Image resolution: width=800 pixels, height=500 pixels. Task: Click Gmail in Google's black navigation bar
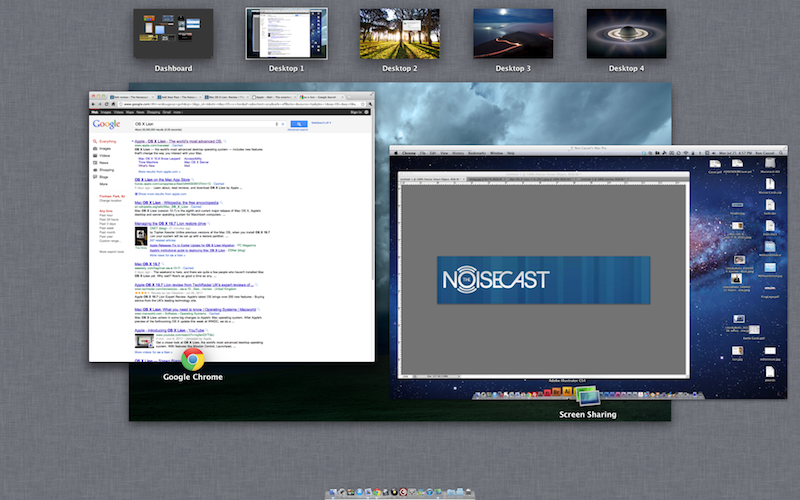(166, 112)
